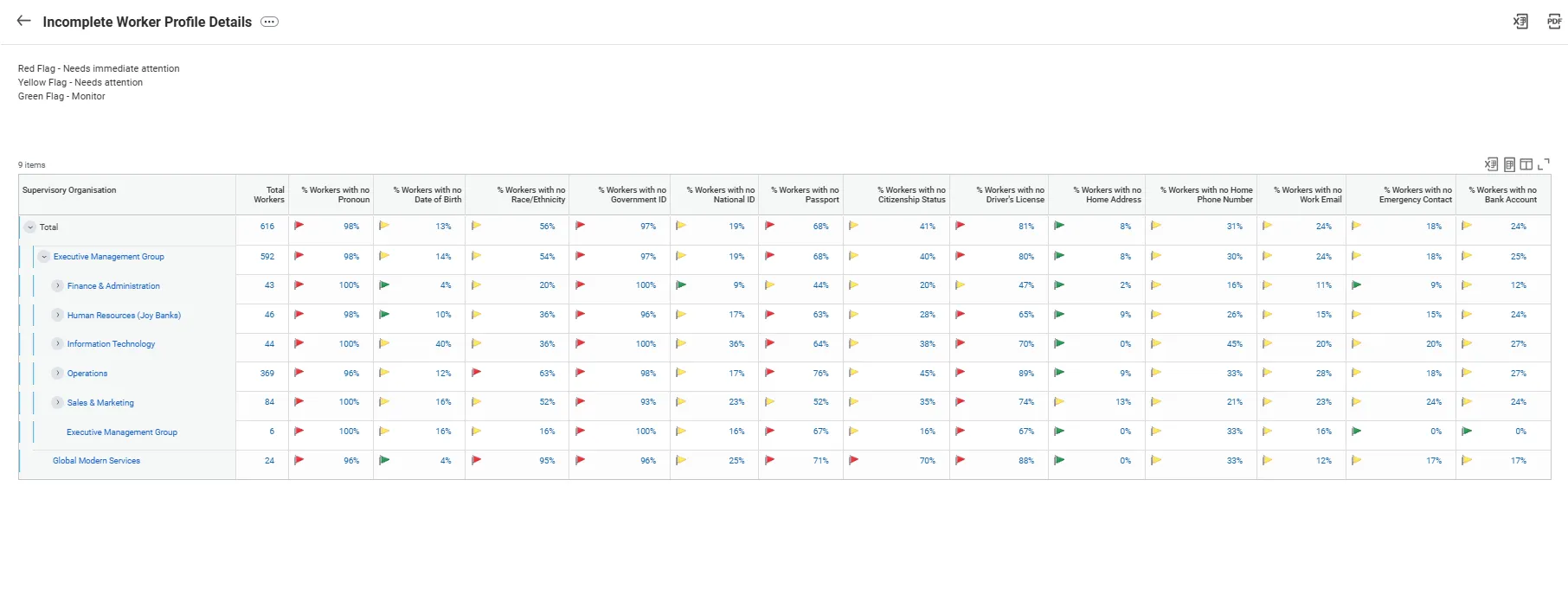Click 45% in Information Technology Home Phone column
The height and width of the screenshot is (614, 1568).
coord(1235,344)
